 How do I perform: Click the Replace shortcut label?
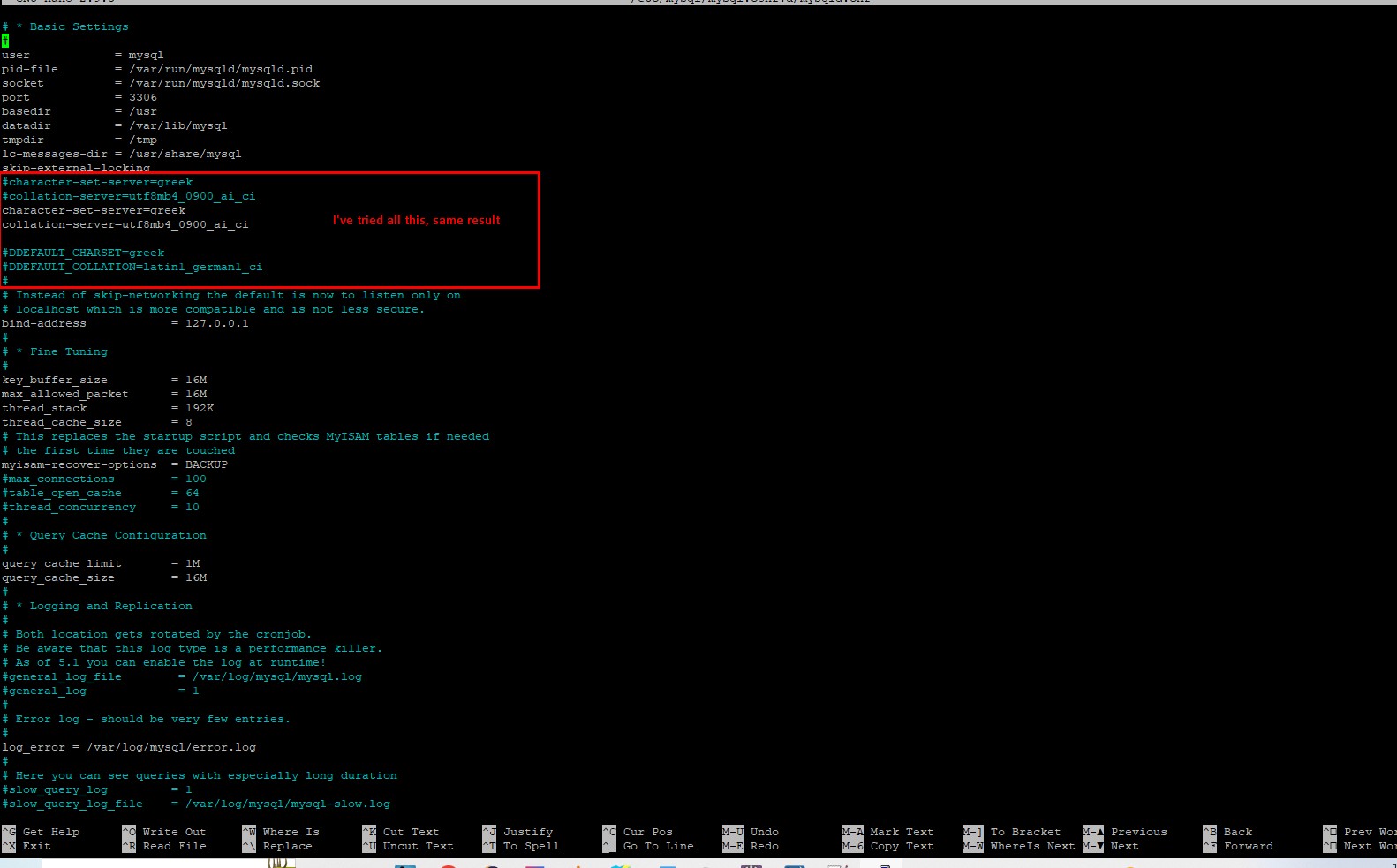(x=287, y=846)
